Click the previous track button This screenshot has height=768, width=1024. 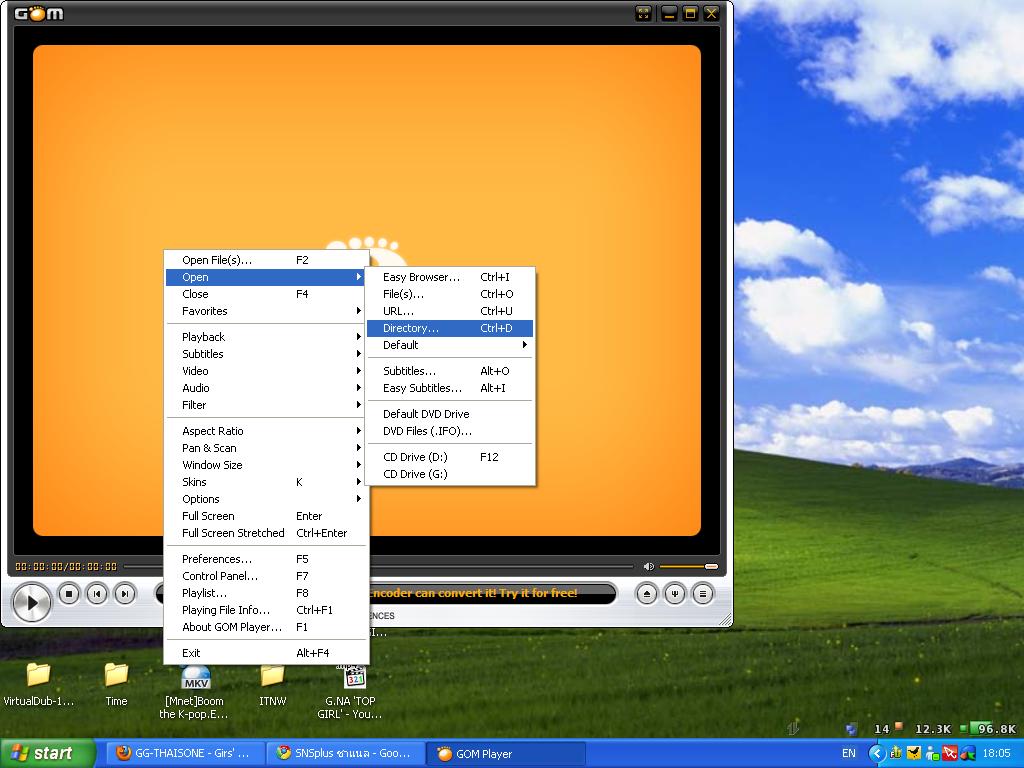97,594
